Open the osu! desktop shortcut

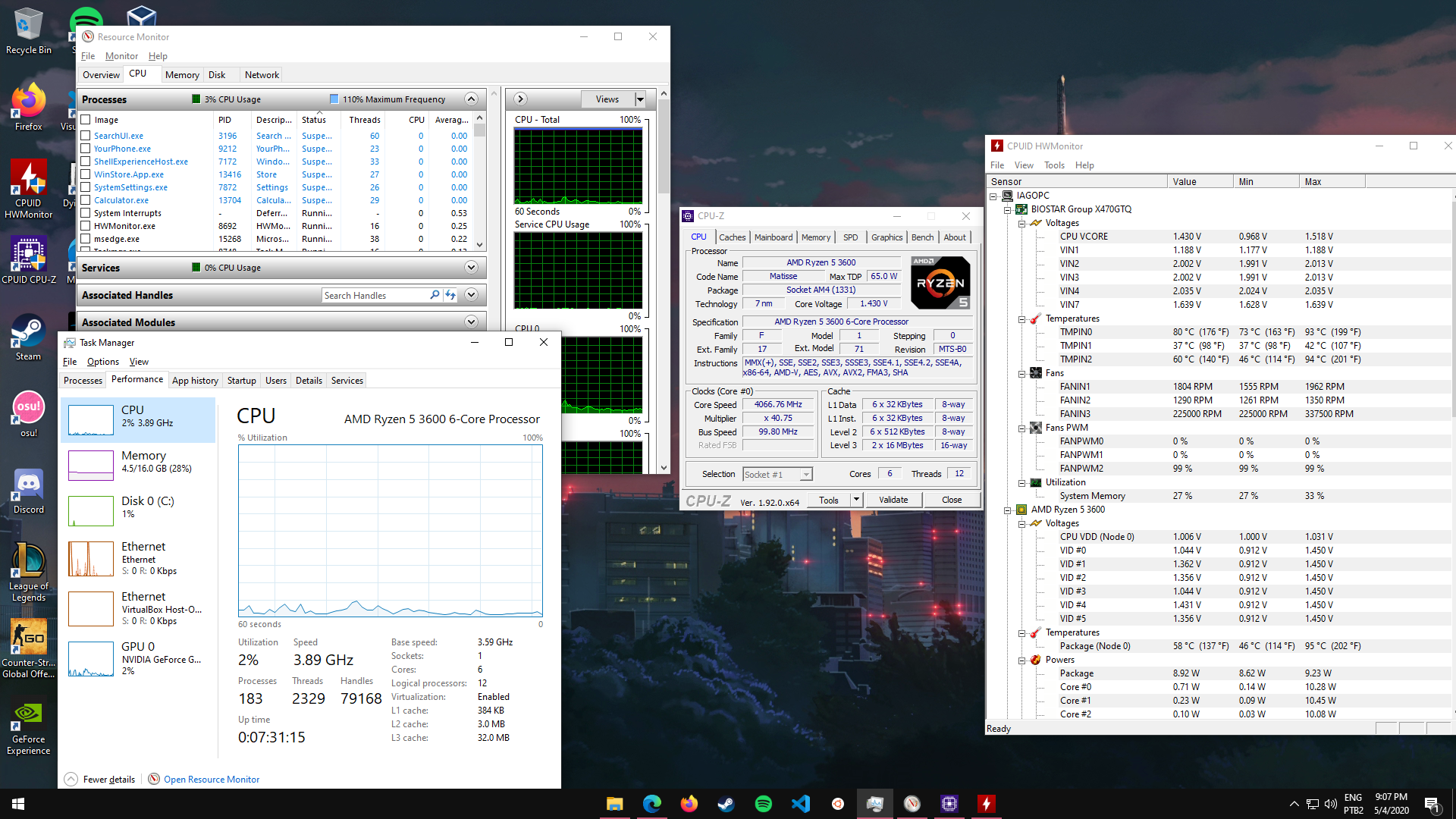pyautogui.click(x=28, y=415)
